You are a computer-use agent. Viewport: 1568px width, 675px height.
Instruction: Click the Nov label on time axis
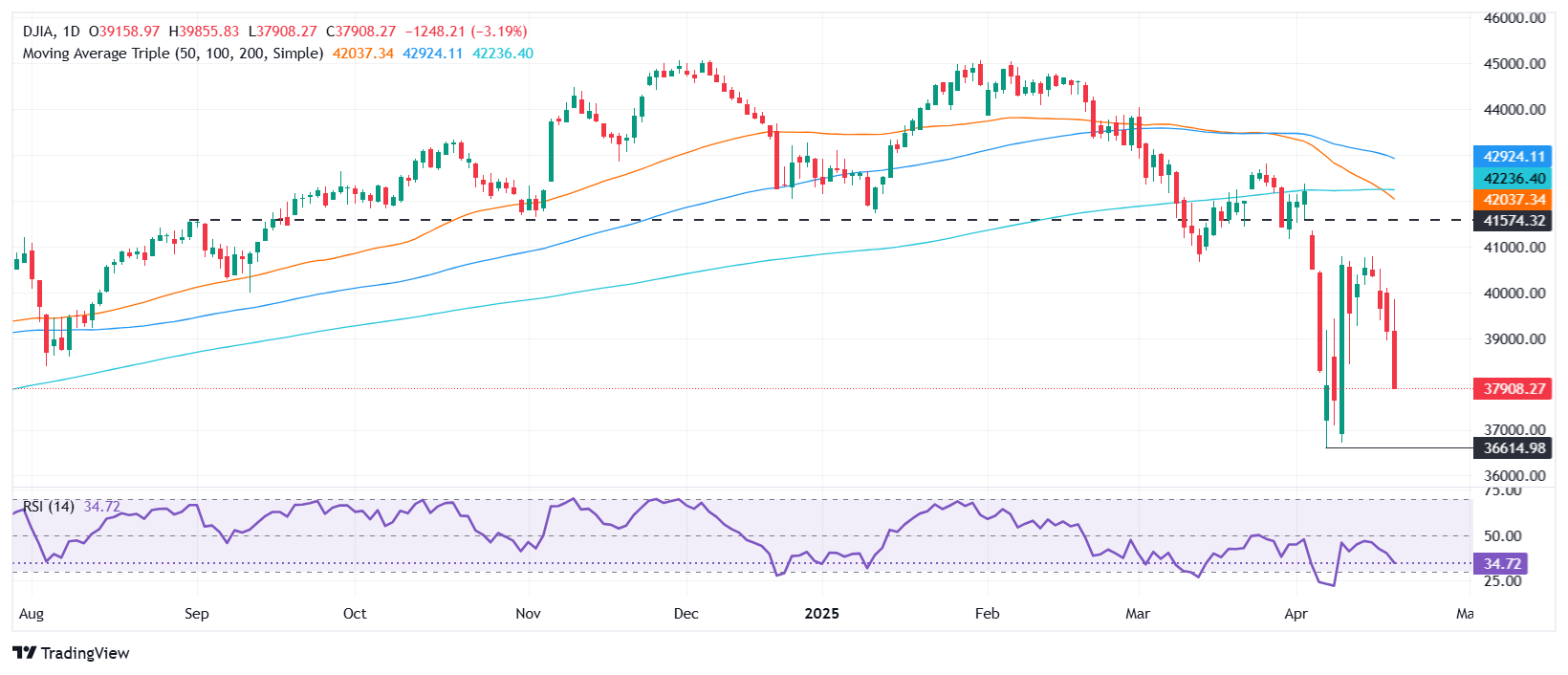528,614
